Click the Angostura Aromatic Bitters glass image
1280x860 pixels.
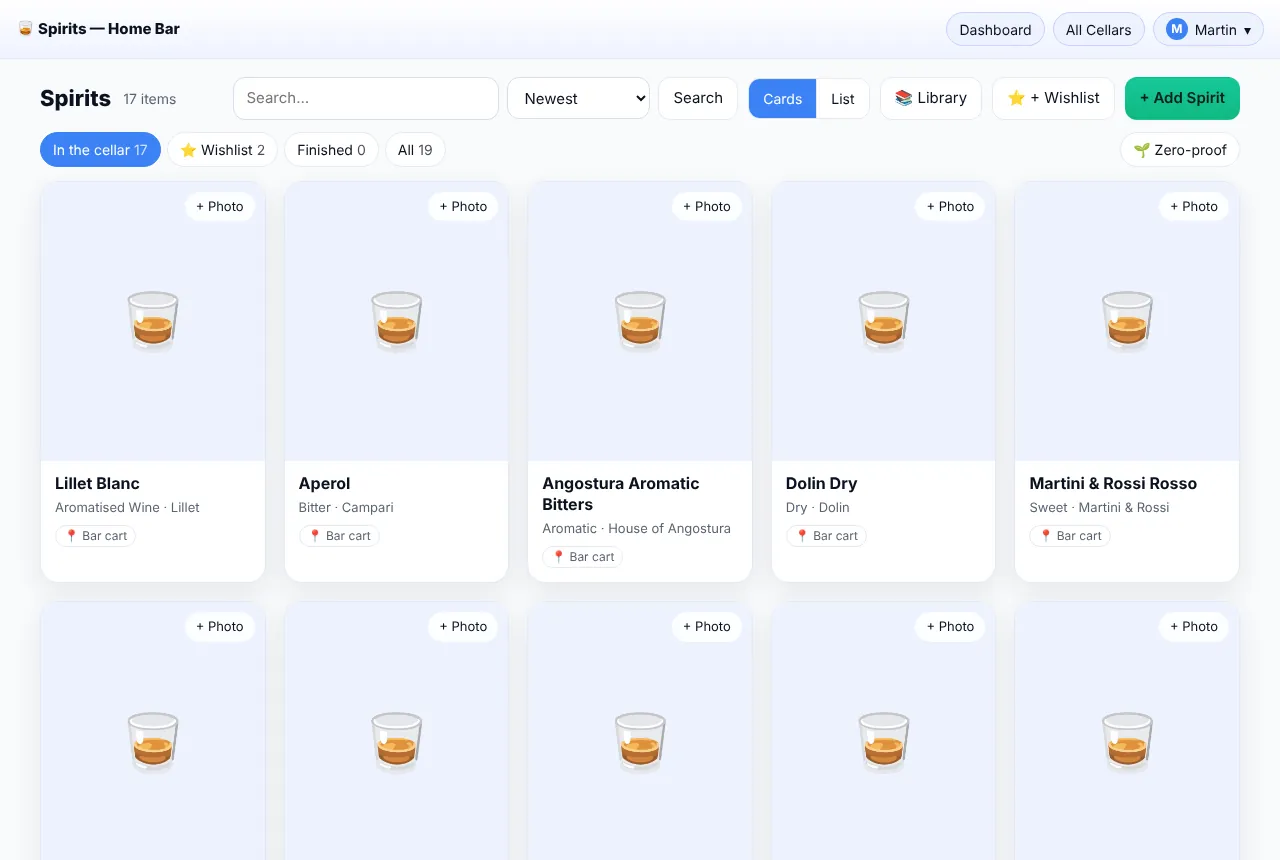pyautogui.click(x=640, y=321)
